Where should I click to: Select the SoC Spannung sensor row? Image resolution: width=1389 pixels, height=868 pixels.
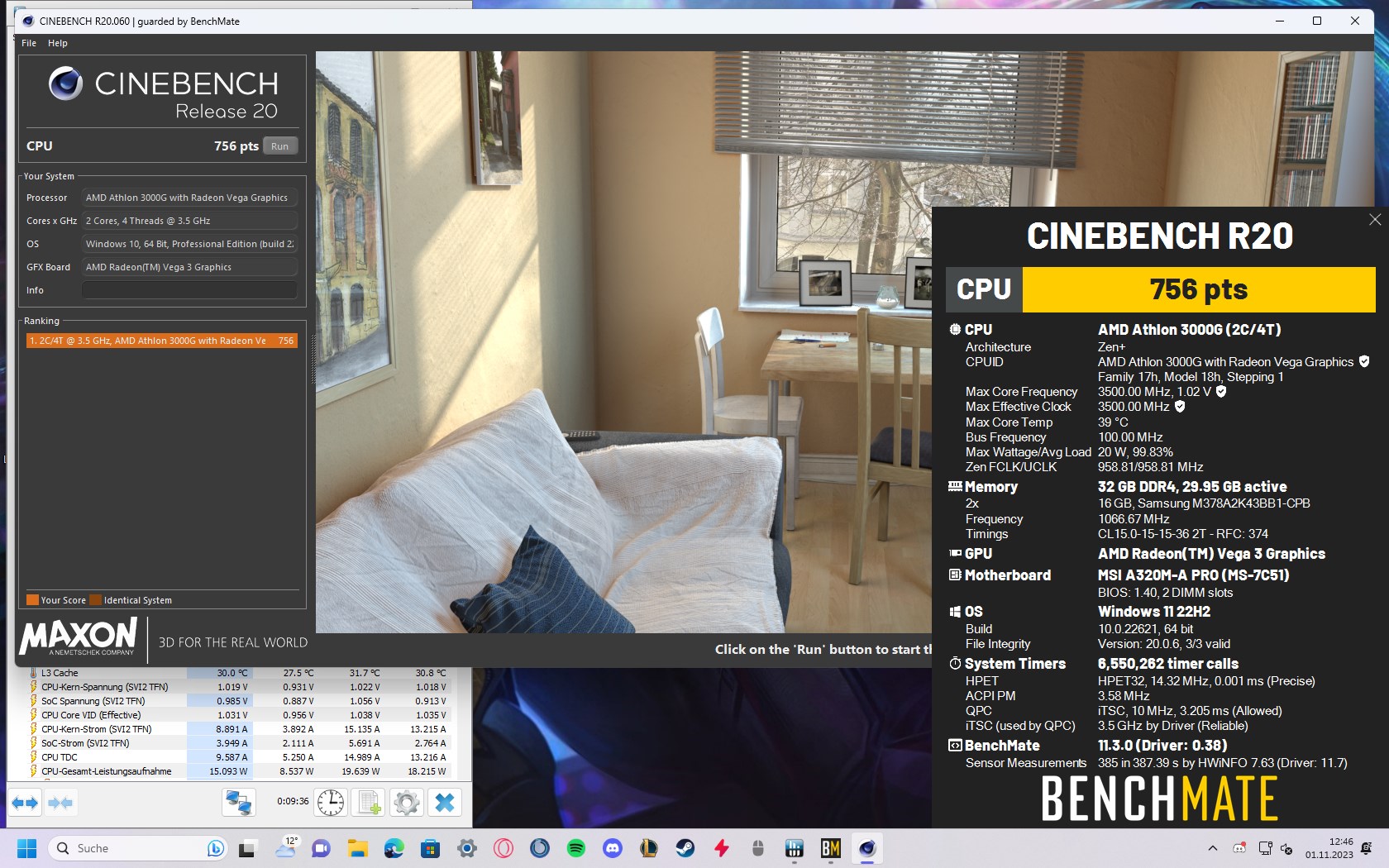click(x=239, y=701)
